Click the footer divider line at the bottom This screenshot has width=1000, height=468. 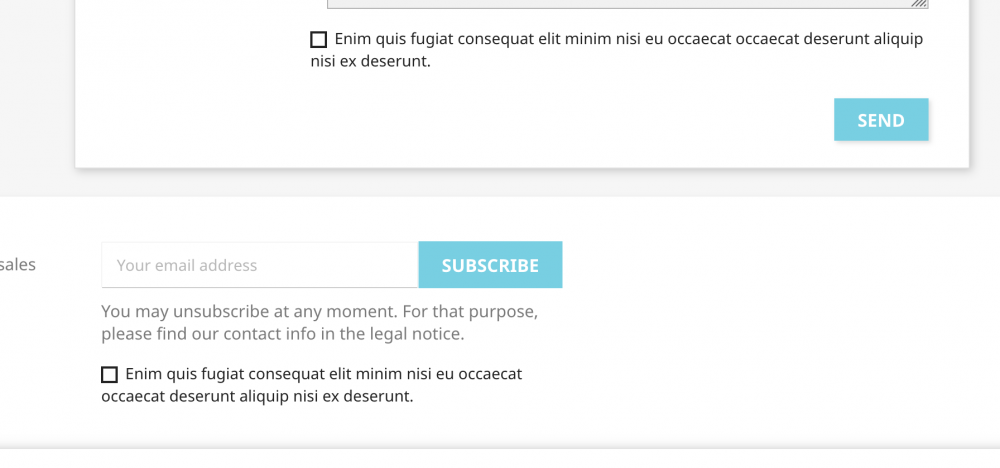click(x=500, y=449)
